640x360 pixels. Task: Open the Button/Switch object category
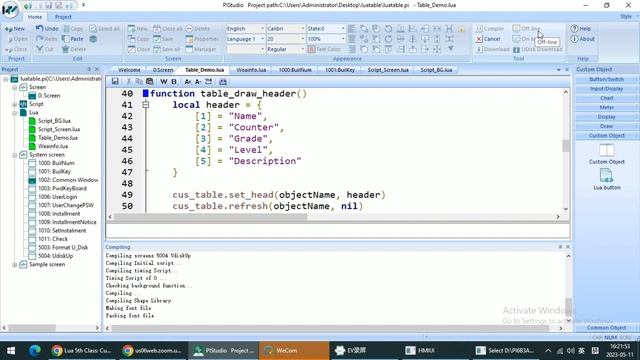(x=607, y=79)
